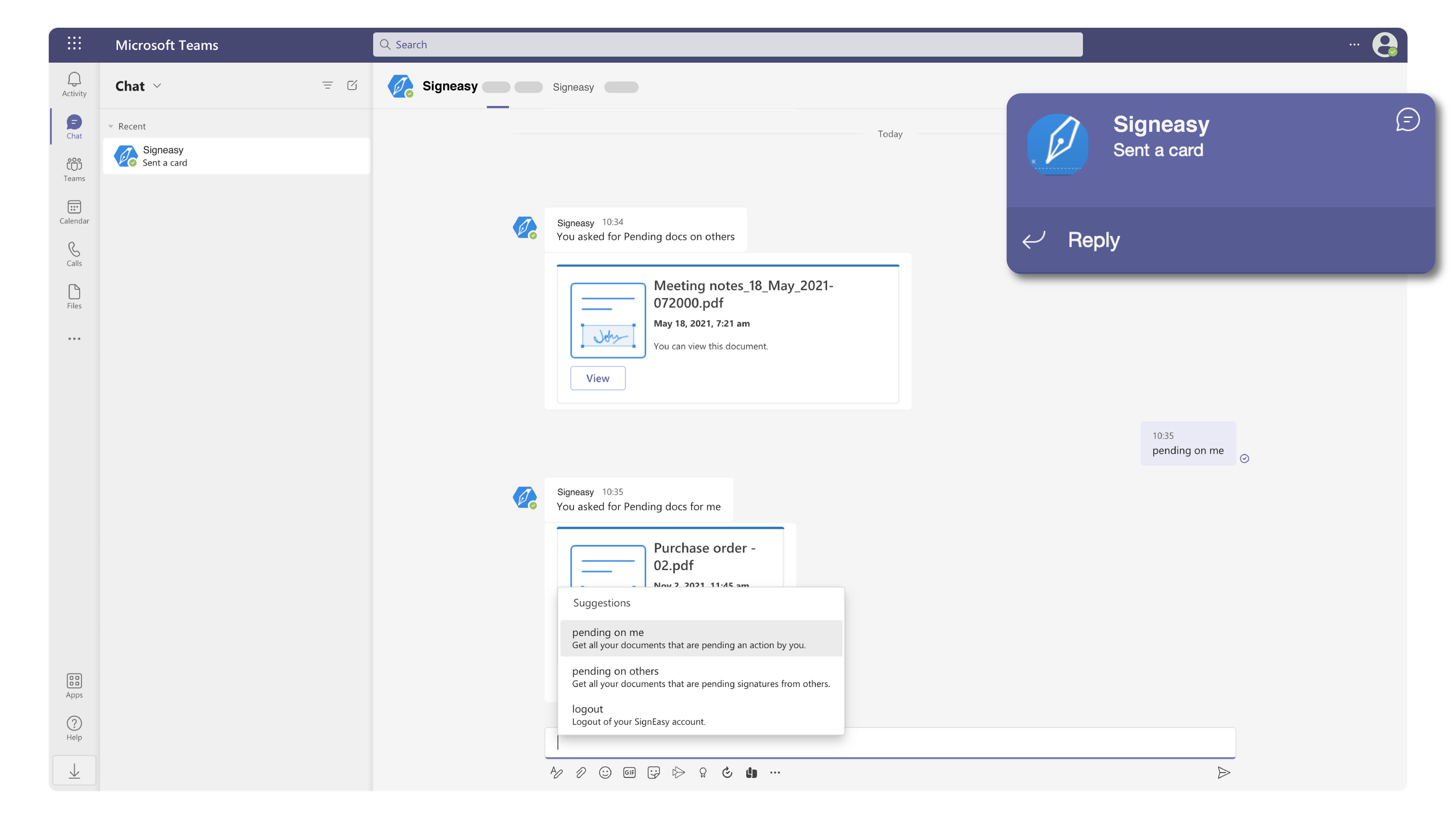Screen dimensions: 1456x819
Task: Open the Calendar from the sidebar
Action: click(x=74, y=212)
